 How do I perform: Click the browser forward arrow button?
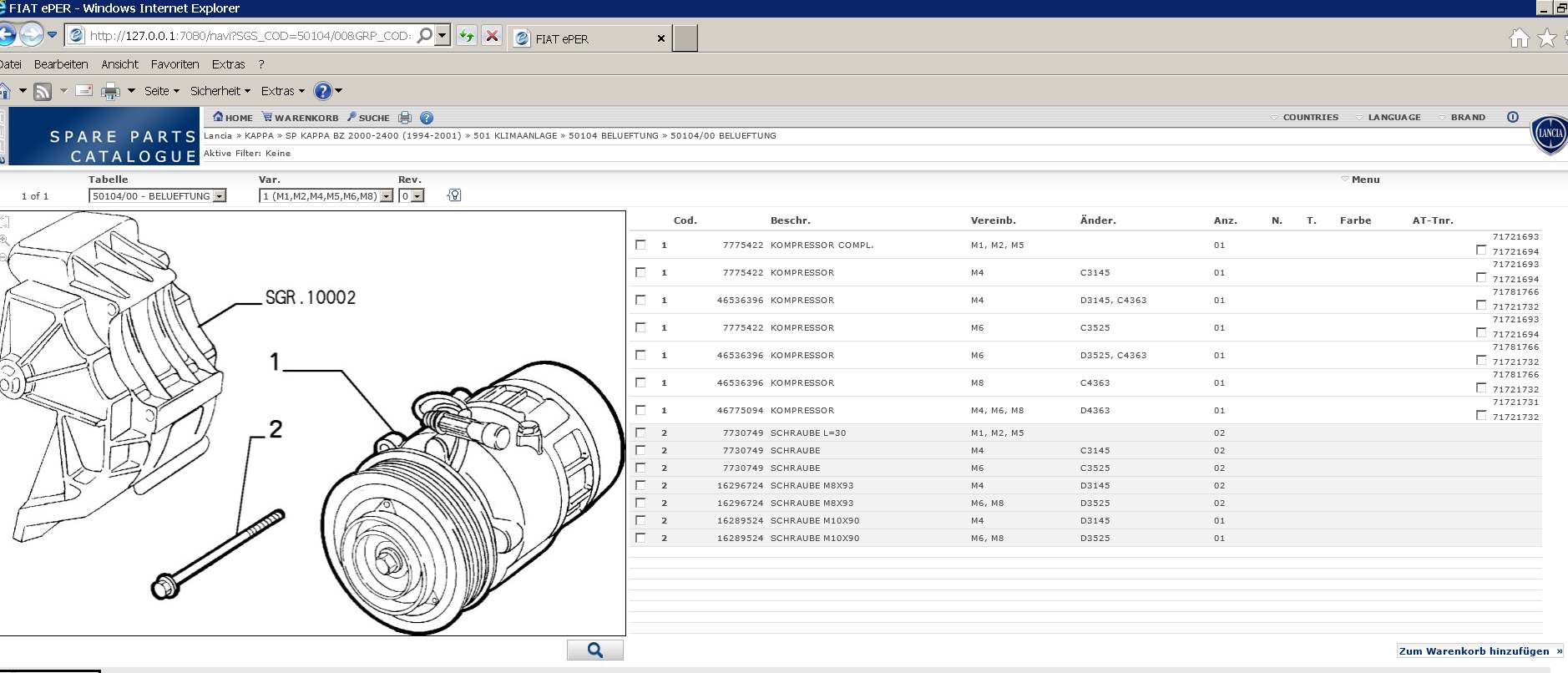tap(31, 35)
